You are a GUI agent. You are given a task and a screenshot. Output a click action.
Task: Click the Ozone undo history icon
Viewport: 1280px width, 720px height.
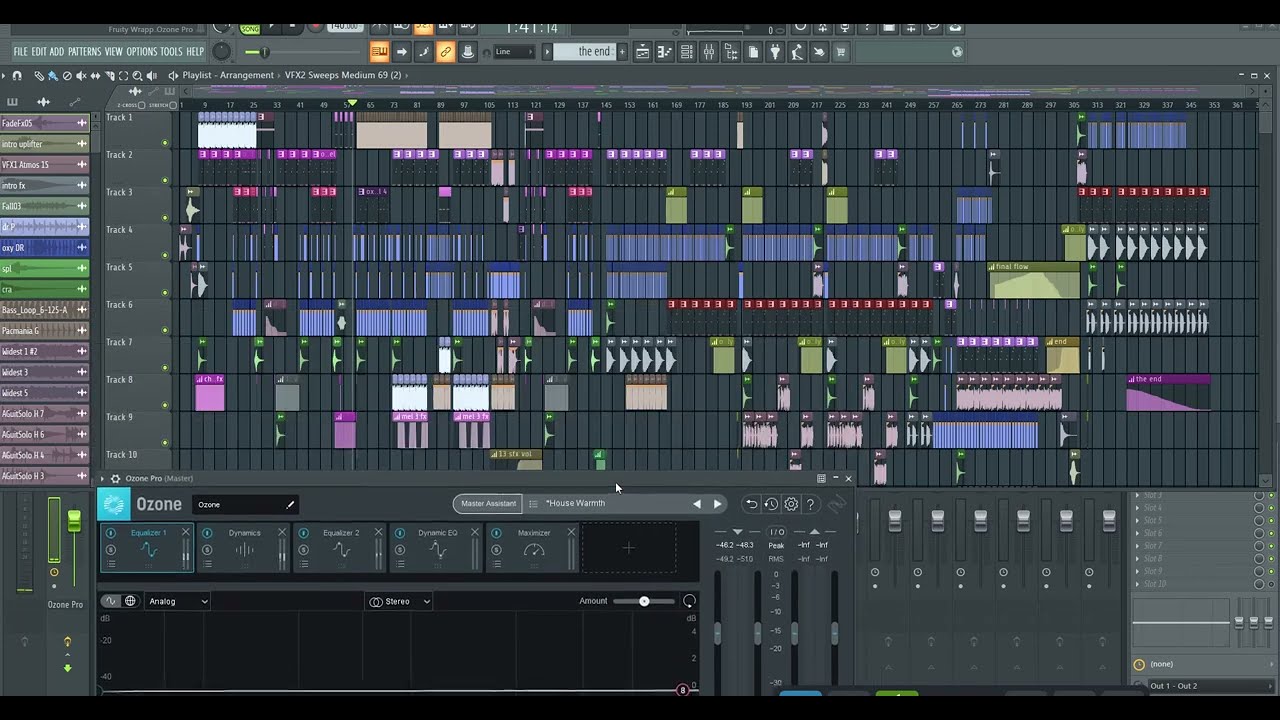click(x=771, y=505)
